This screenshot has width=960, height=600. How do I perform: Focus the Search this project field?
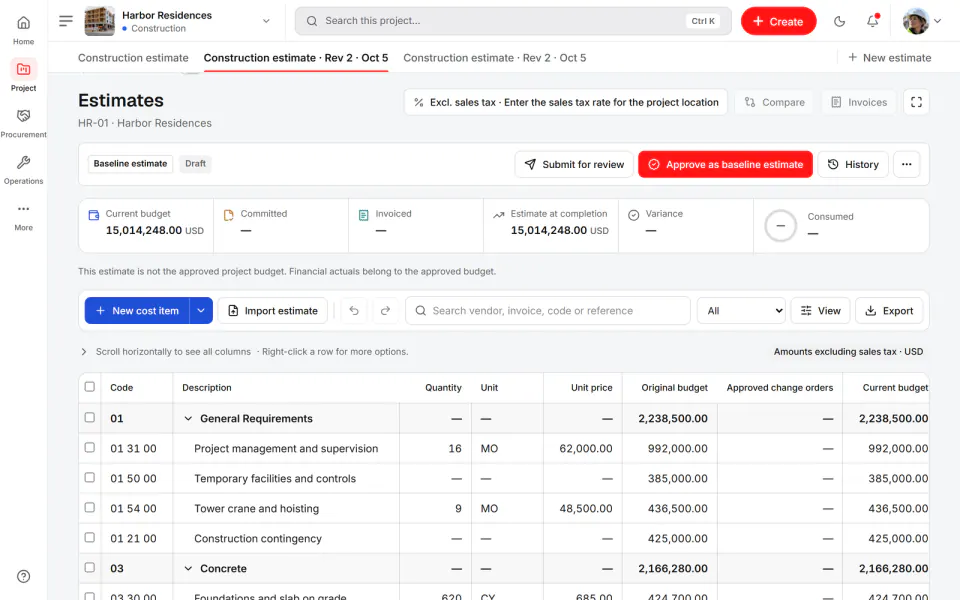point(513,21)
